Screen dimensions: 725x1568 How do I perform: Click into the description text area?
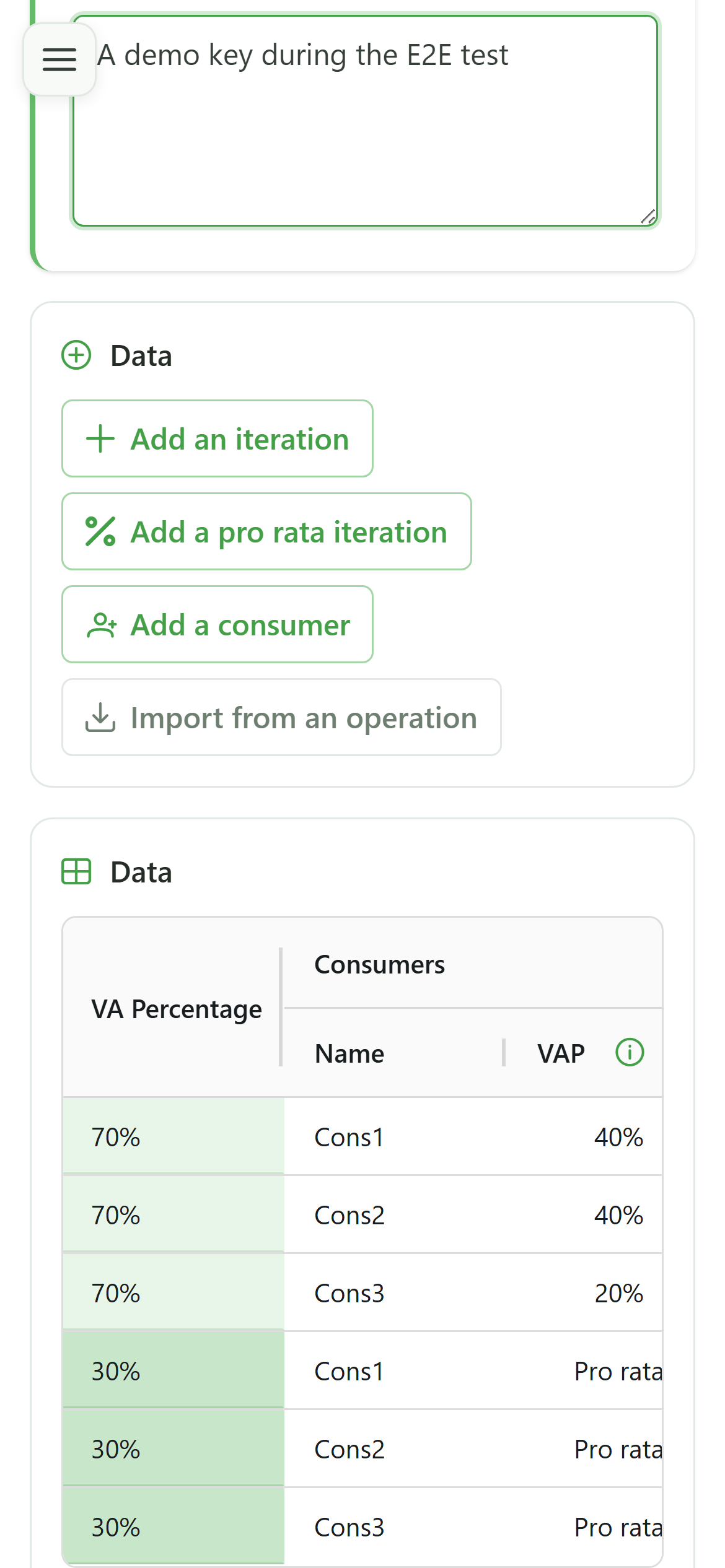[x=365, y=121]
